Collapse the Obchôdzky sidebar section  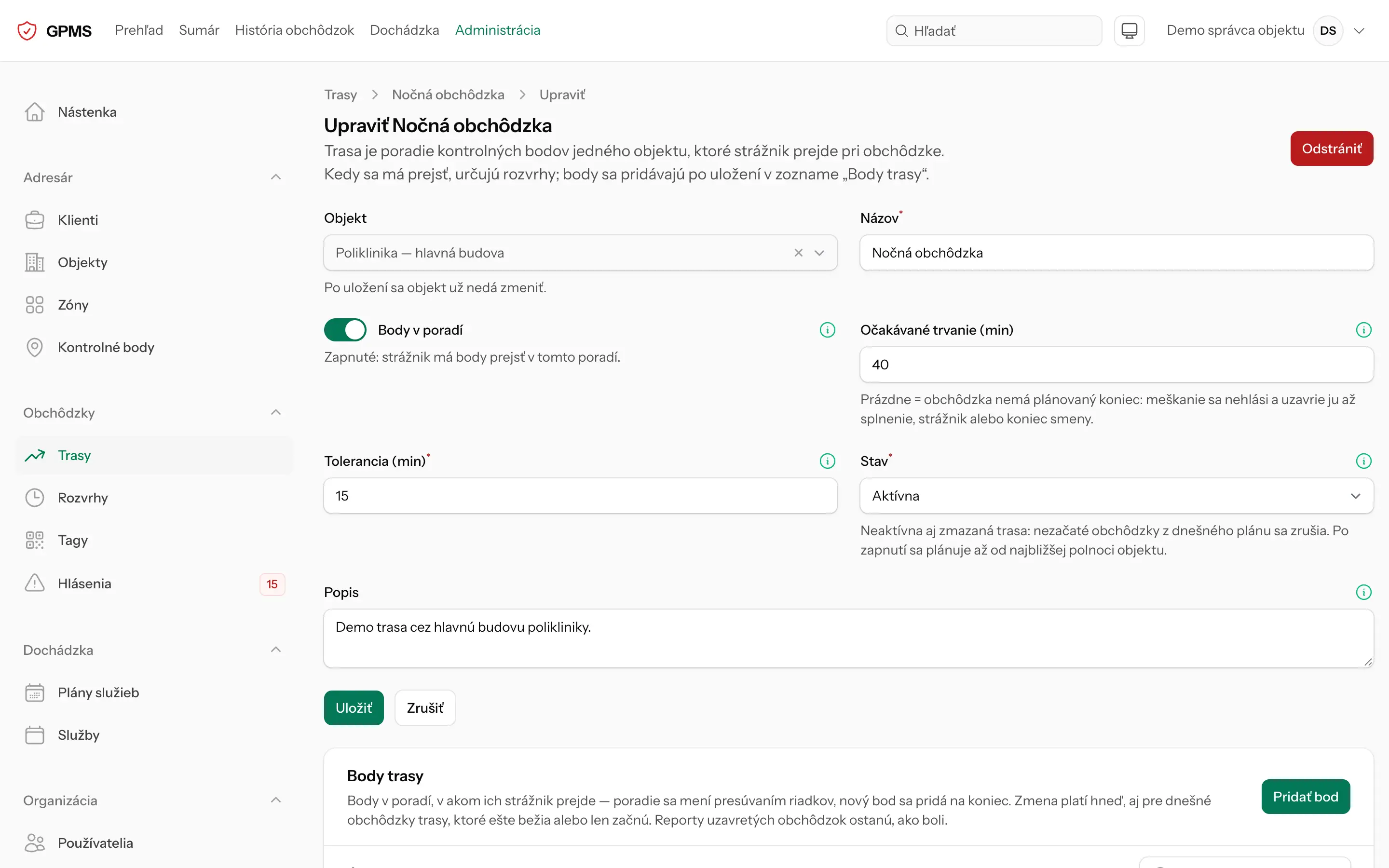(275, 413)
